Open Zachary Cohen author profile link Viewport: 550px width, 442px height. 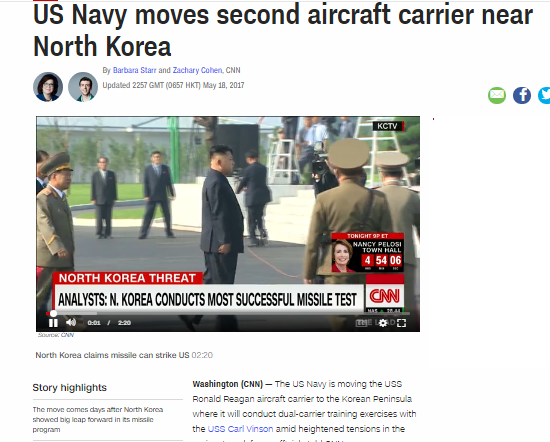[197, 70]
